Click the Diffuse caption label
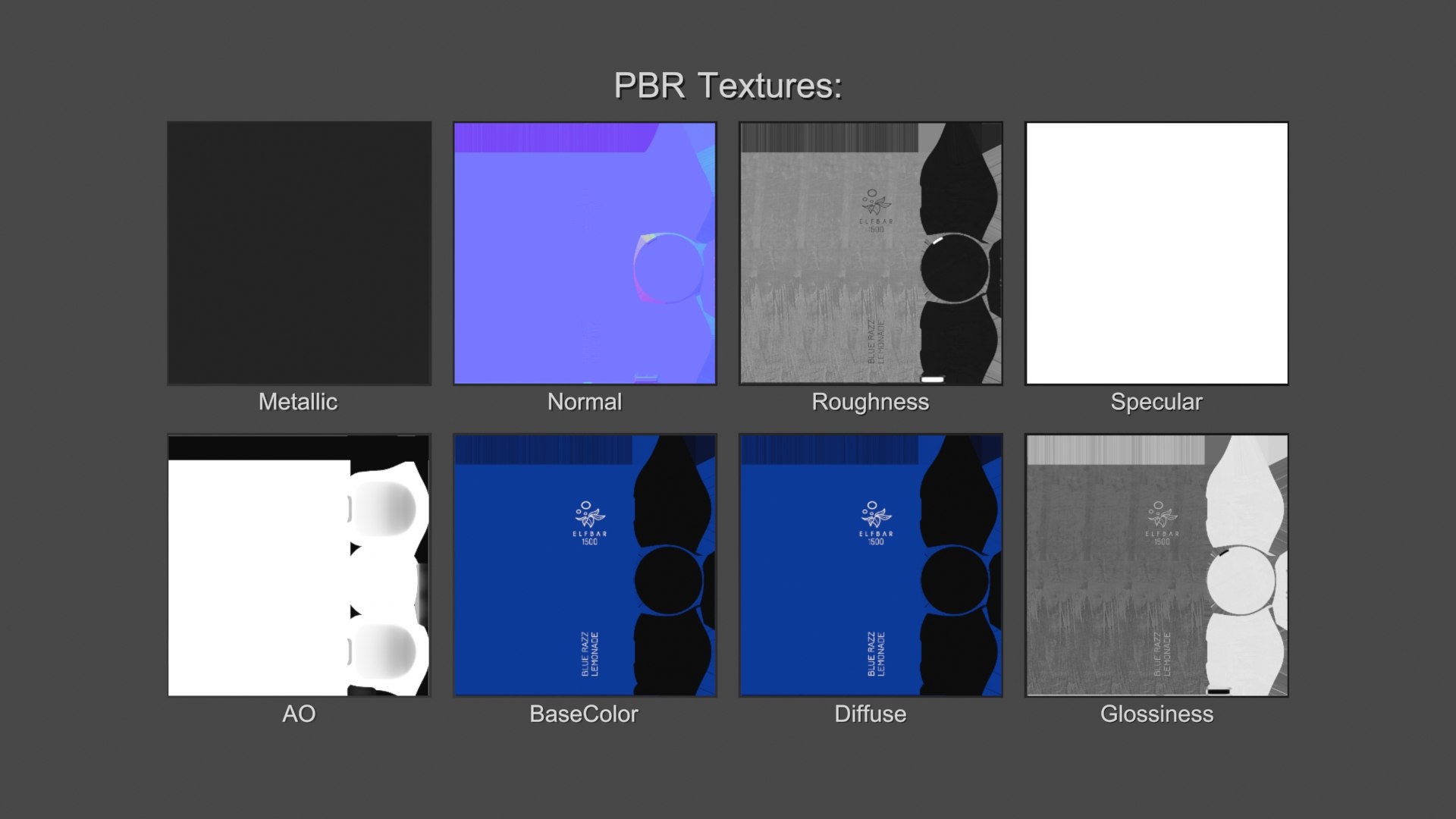 (871, 714)
